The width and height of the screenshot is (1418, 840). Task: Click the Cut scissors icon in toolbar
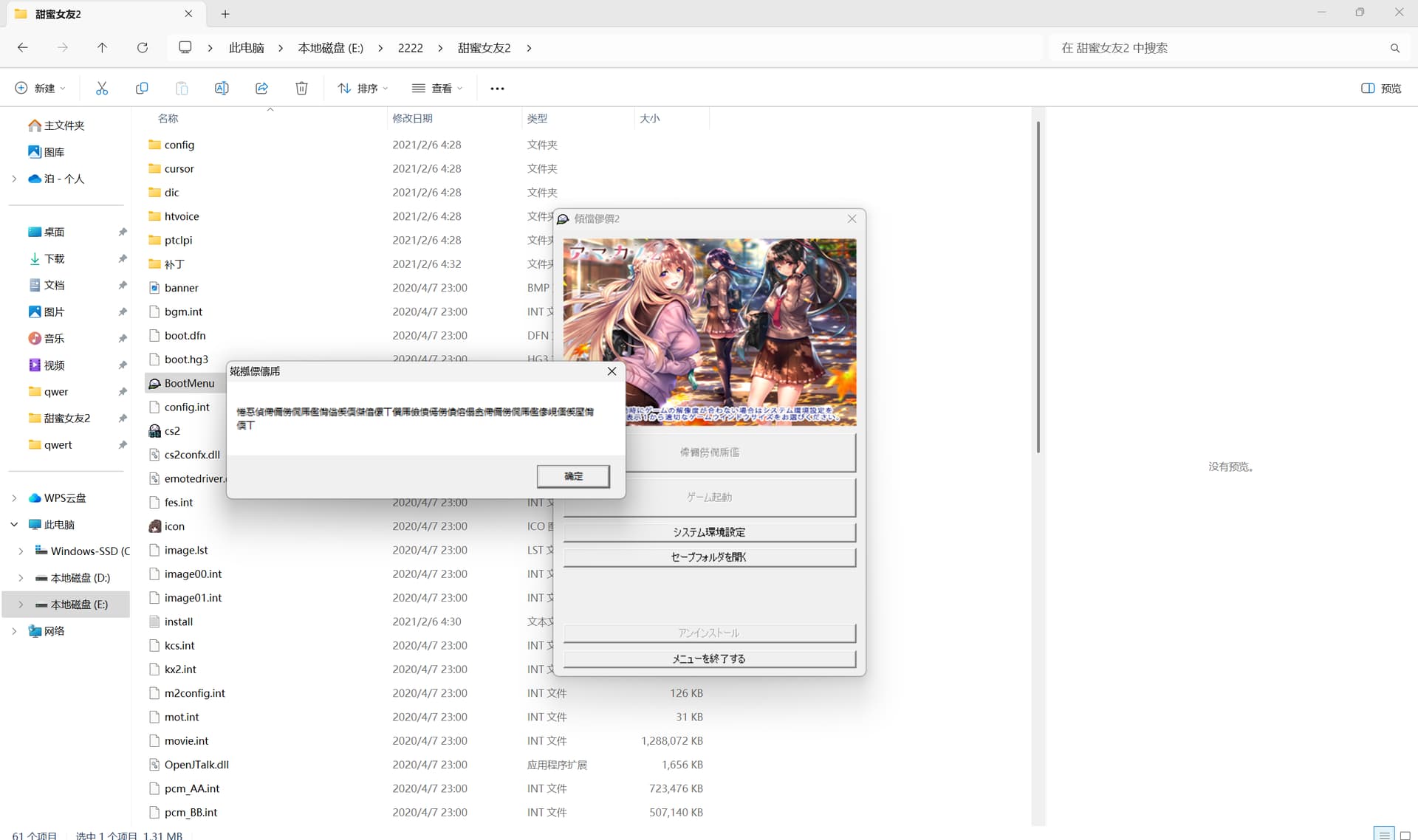102,88
